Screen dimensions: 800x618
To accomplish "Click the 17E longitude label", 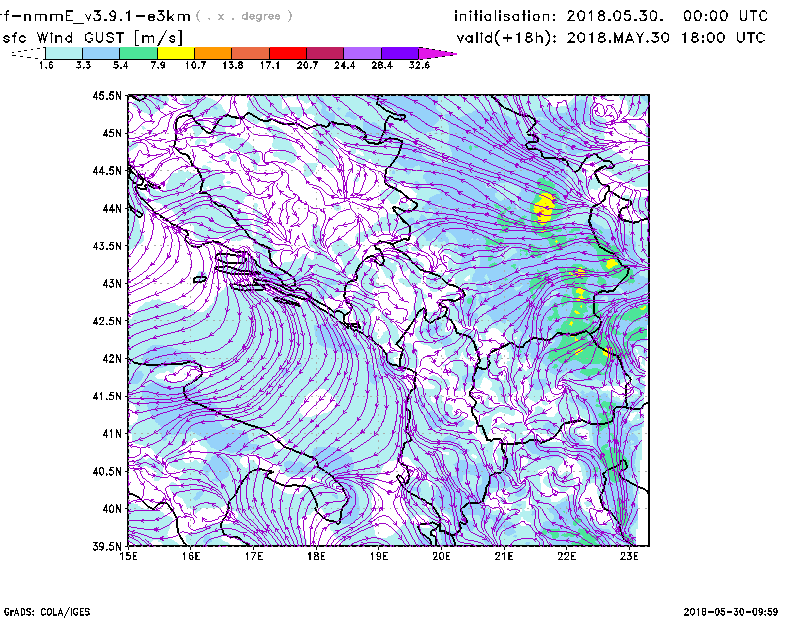I will click(254, 556).
